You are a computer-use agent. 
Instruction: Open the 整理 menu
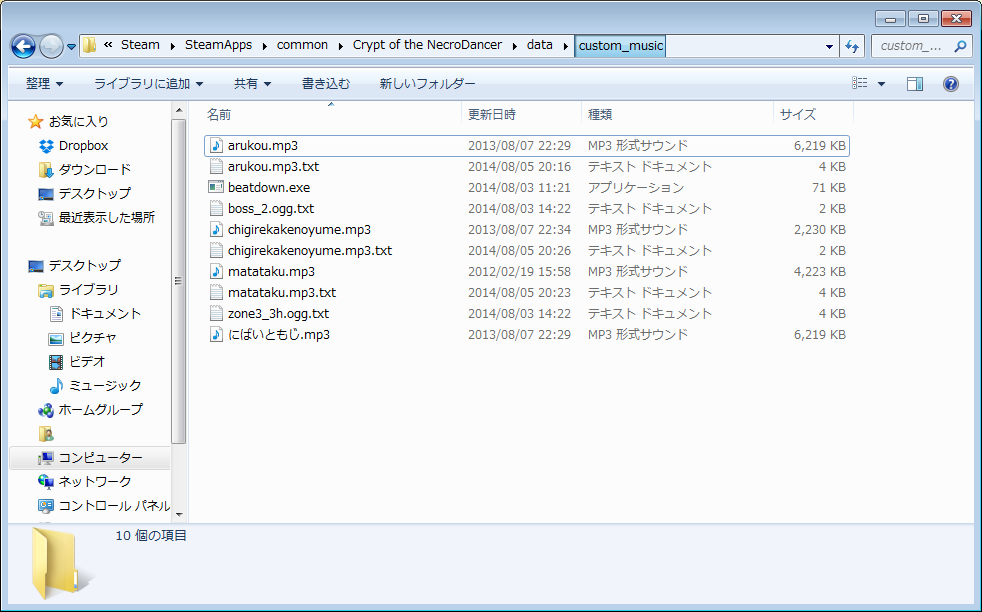(x=44, y=83)
